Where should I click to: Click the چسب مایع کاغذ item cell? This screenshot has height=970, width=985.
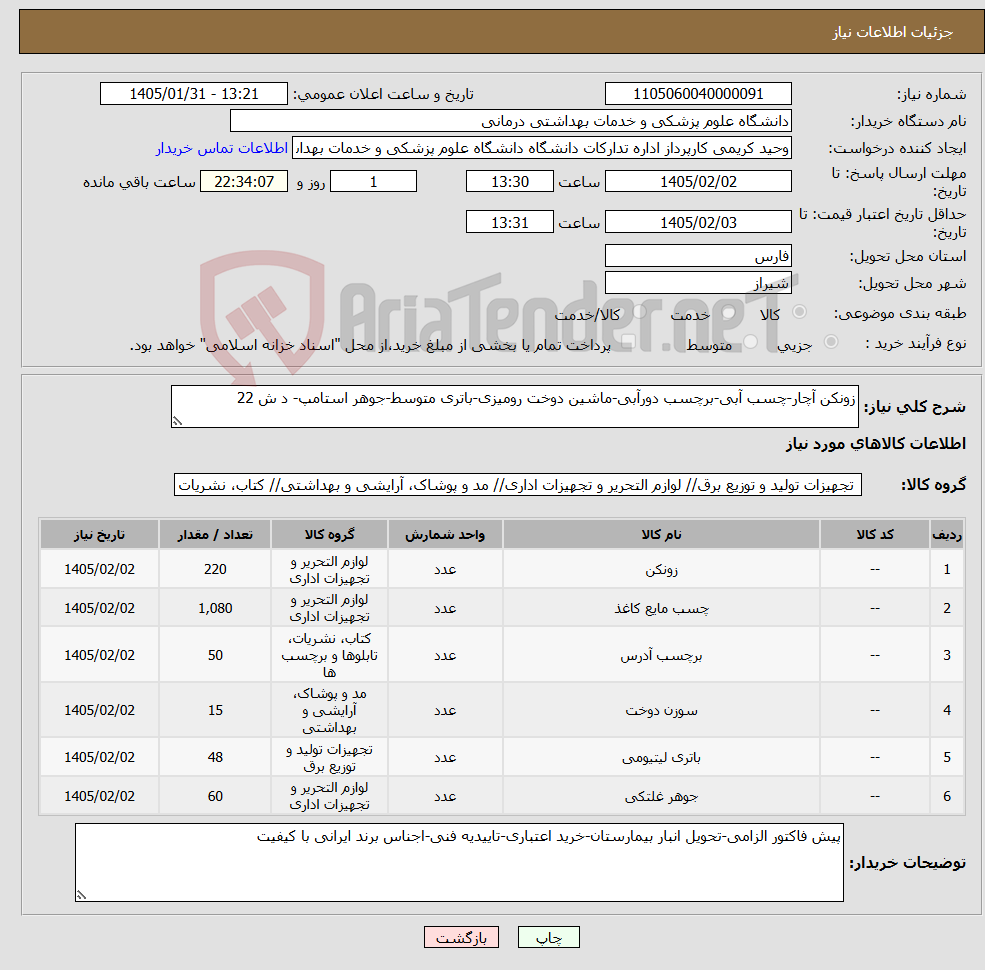661,608
